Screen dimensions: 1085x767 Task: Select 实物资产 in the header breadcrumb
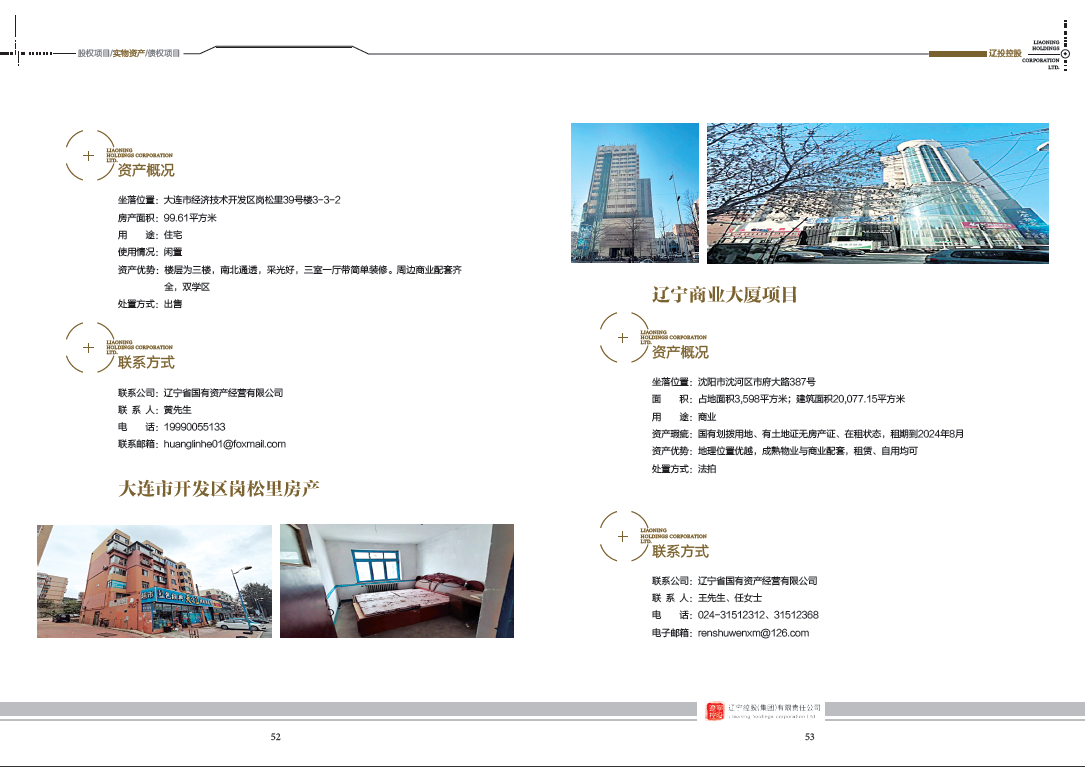click(129, 53)
